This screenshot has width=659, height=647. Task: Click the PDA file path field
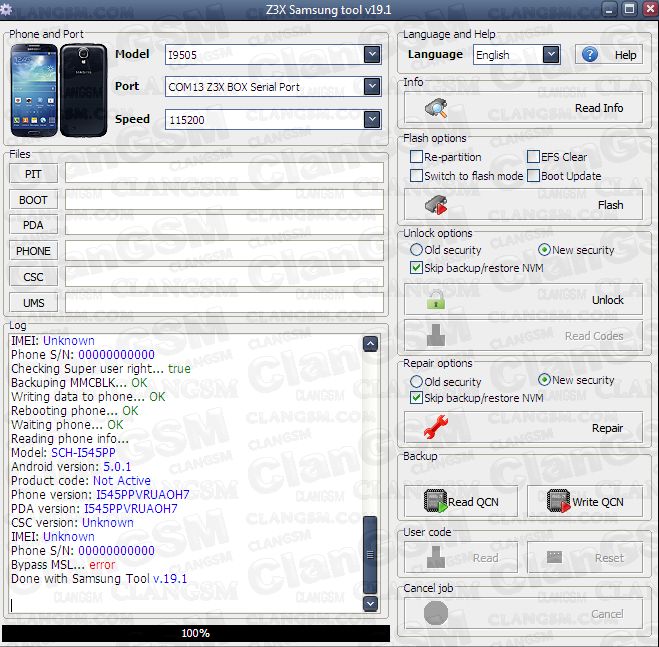[x=224, y=224]
